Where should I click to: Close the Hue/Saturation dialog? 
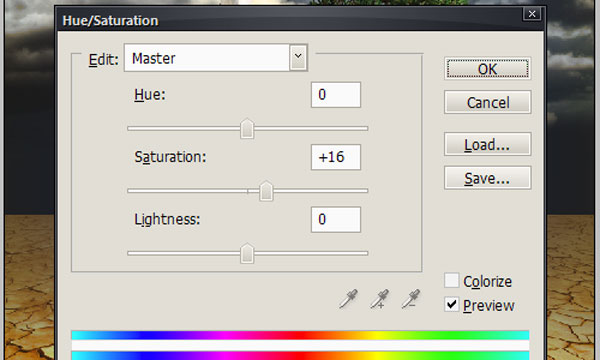(532, 14)
